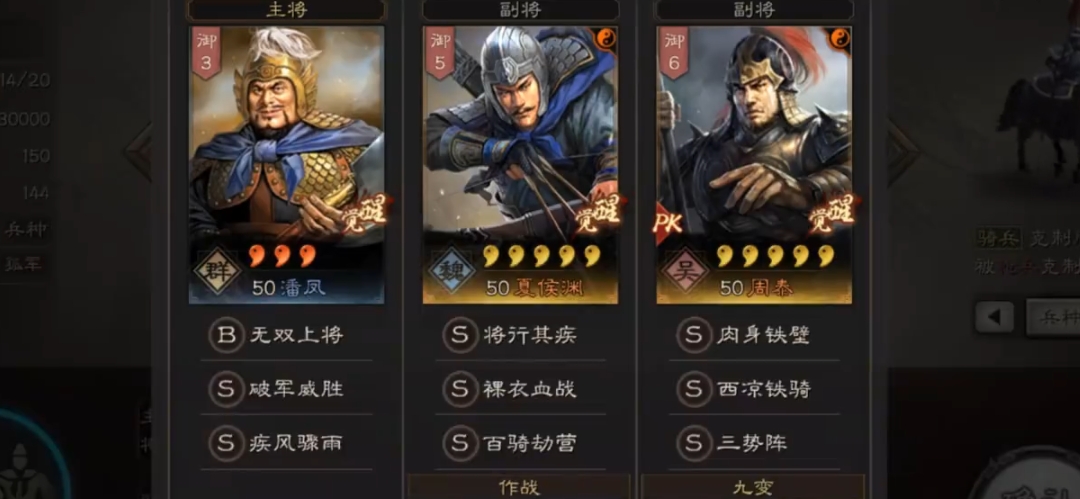
Task: Open the 周泰 general card portrait
Action: (754, 164)
